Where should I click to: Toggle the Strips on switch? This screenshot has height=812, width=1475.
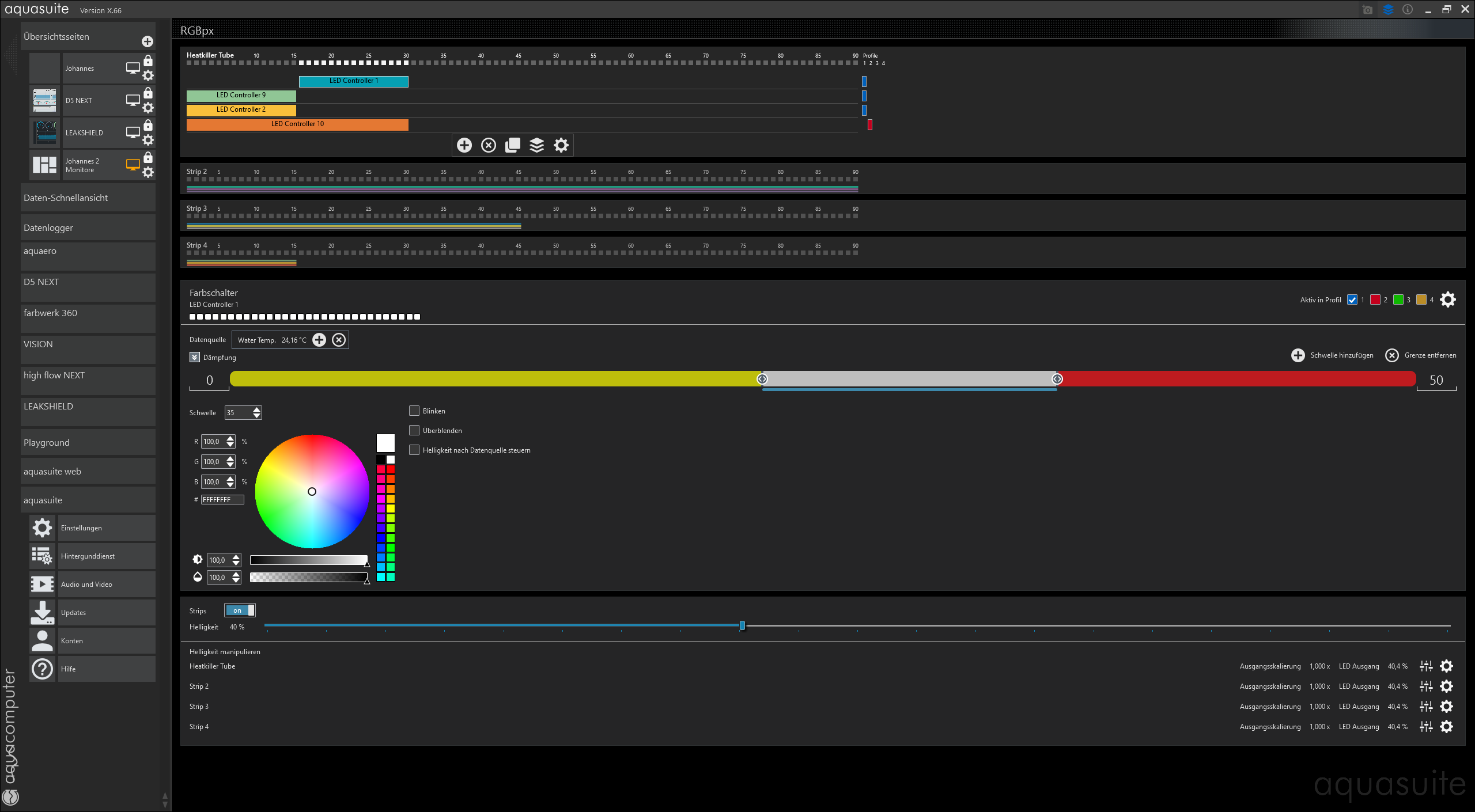point(240,610)
